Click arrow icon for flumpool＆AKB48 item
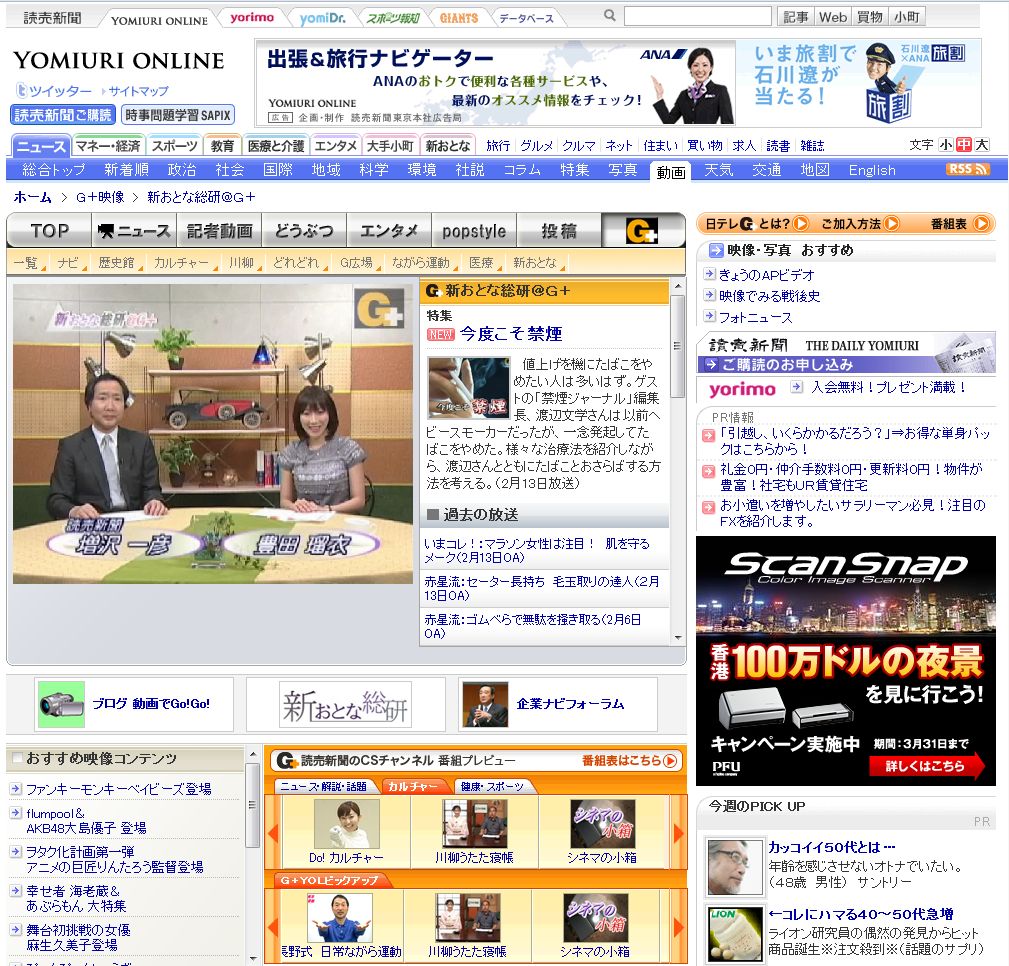Image resolution: width=1009 pixels, height=966 pixels. pos(16,813)
